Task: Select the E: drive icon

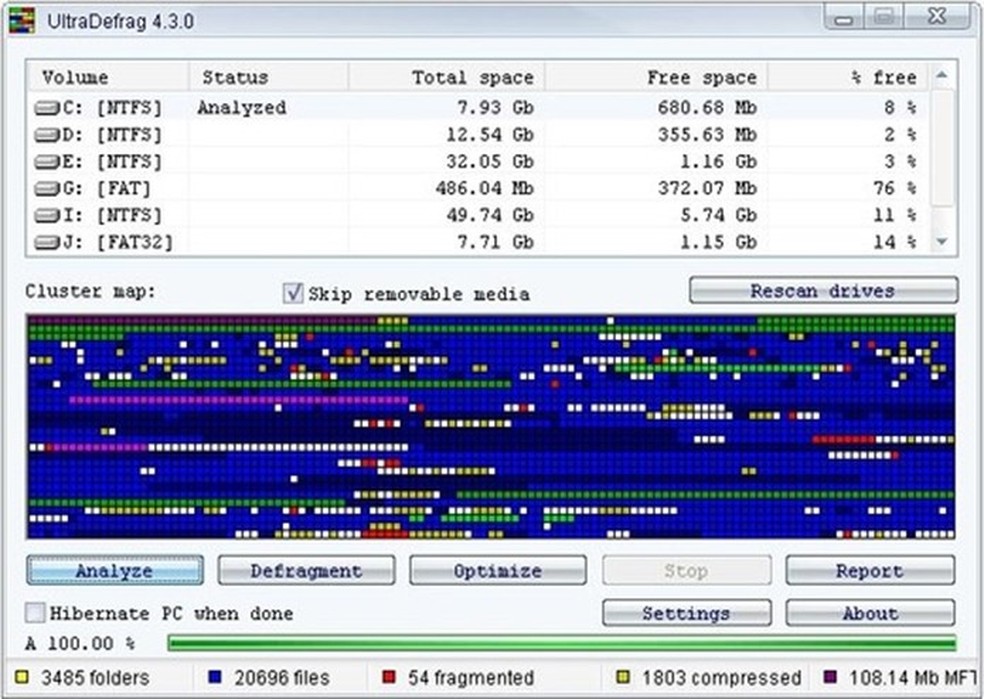Action: click(48, 162)
